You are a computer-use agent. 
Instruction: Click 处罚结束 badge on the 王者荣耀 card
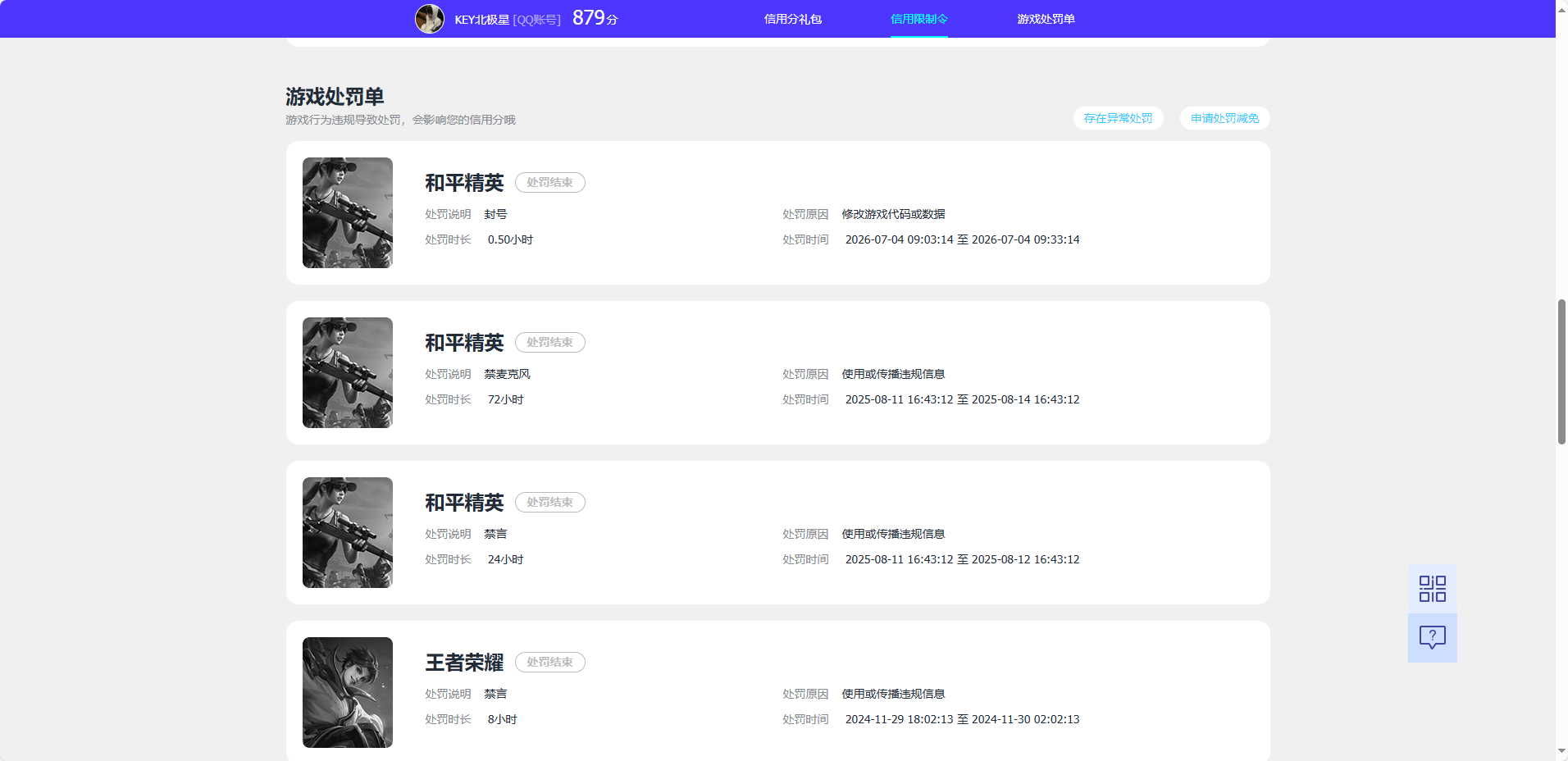click(x=549, y=662)
